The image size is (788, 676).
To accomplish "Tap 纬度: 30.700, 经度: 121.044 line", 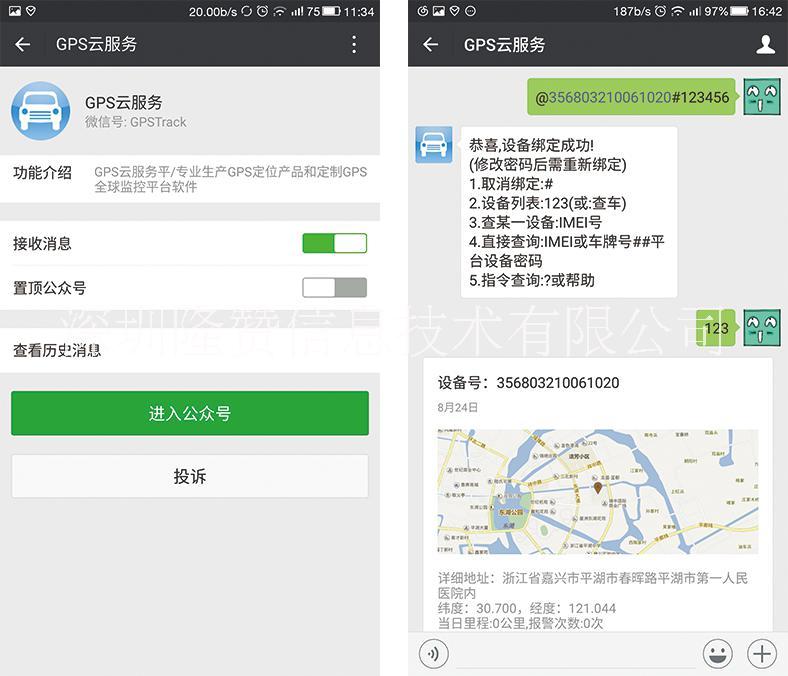I will click(x=527, y=608).
